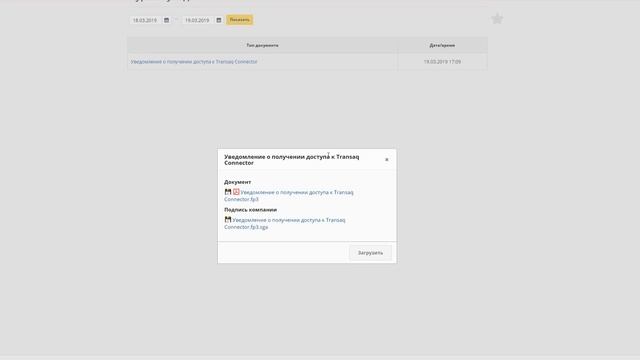Open signature link Connector.fp3.sgn
This screenshot has width=640, height=360.
point(285,223)
